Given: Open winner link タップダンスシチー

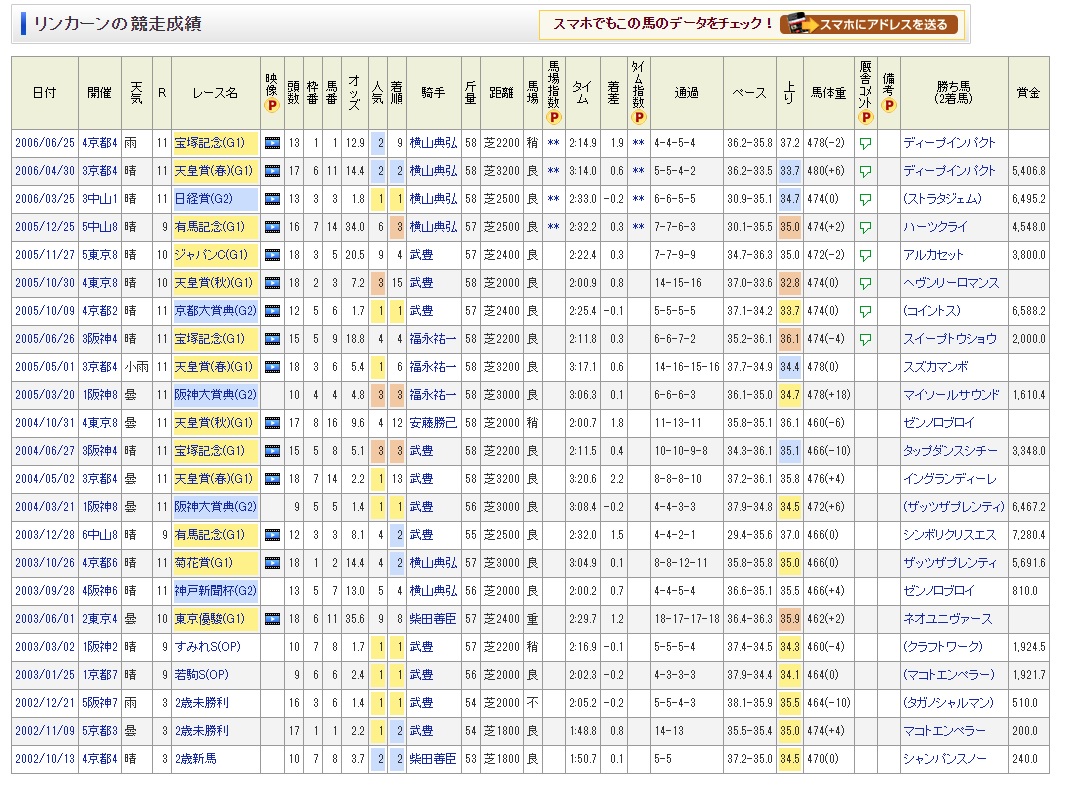Looking at the screenshot, I should tap(951, 451).
